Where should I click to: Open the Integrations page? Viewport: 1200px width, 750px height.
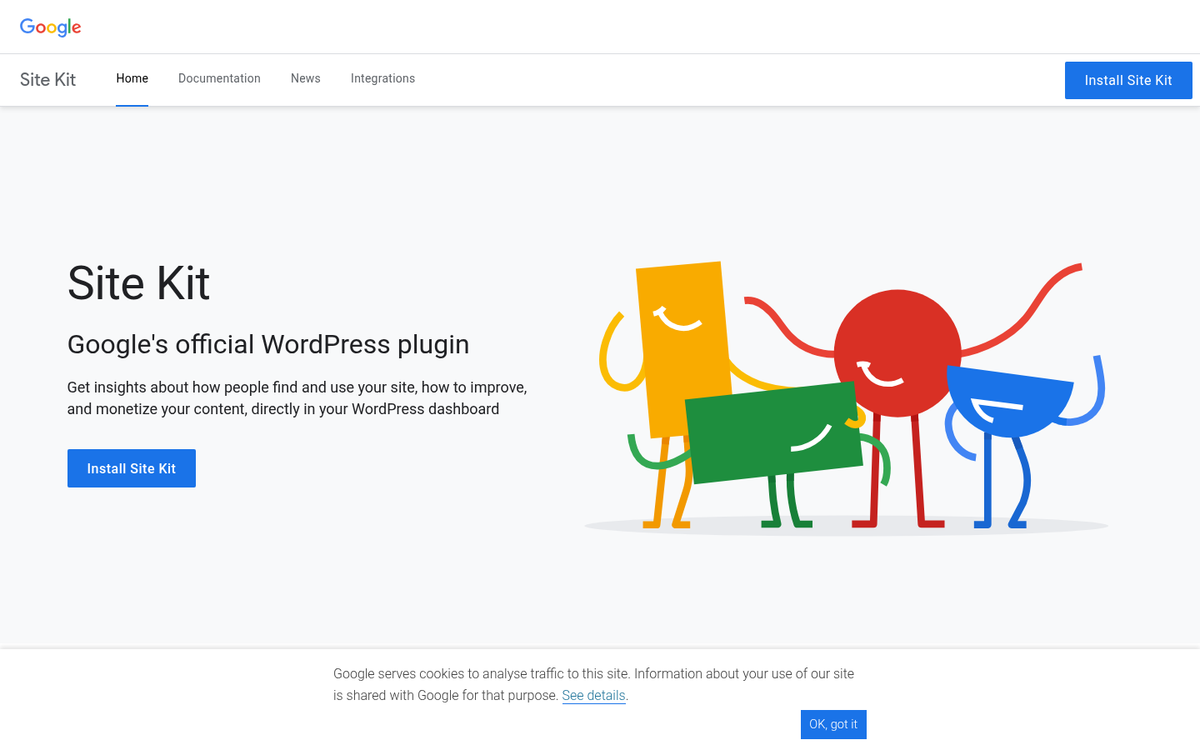pyautogui.click(x=383, y=78)
